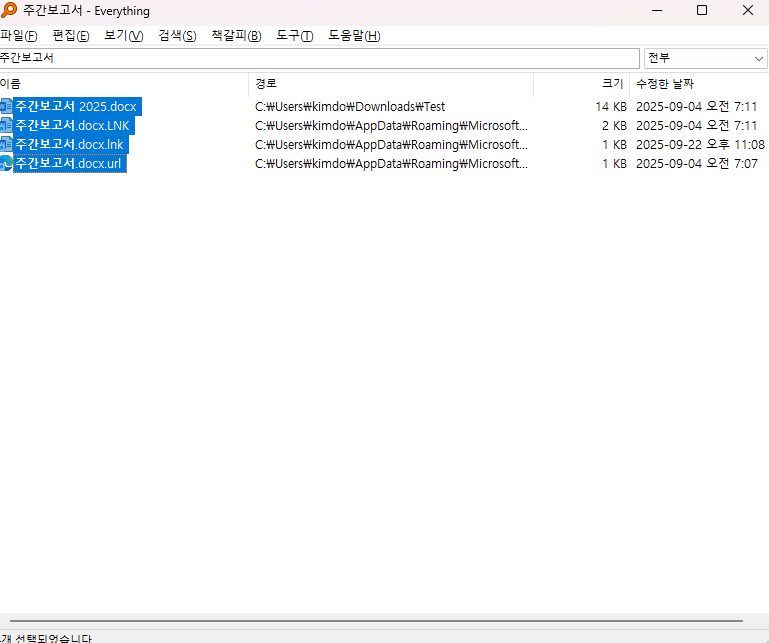Sort results by 경로 column header
Viewport: 769px width, 643px height.
(391, 84)
